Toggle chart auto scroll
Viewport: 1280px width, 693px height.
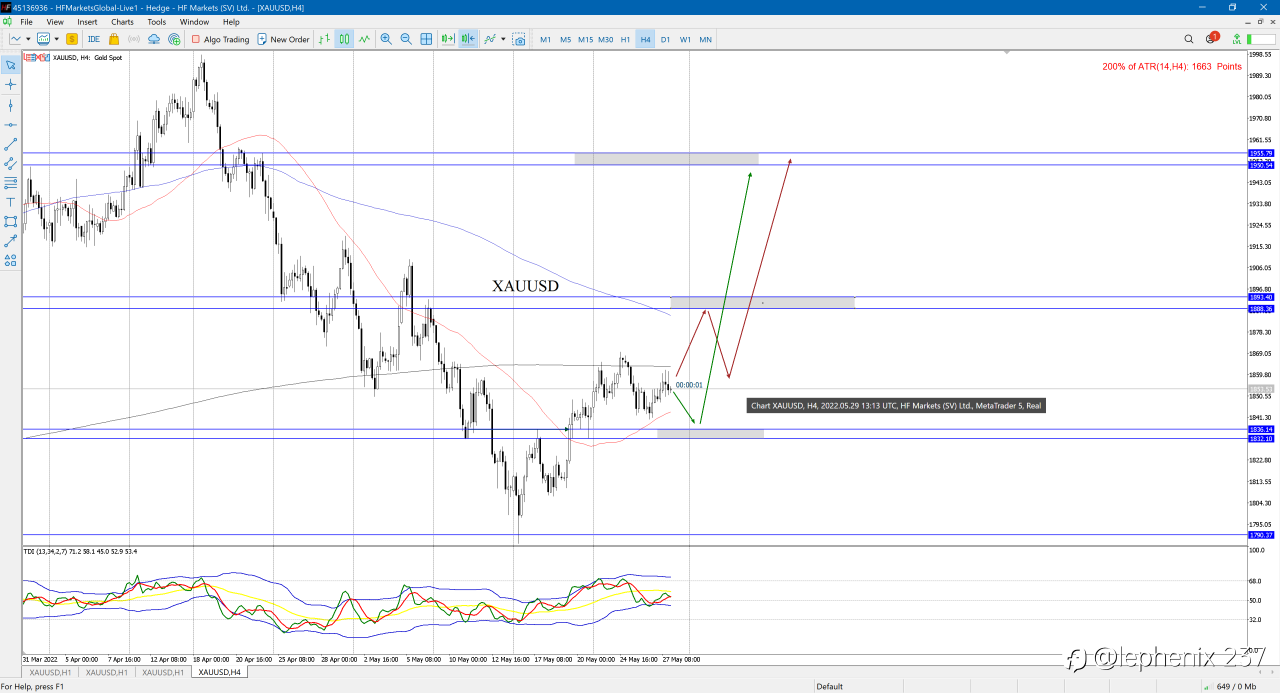[x=447, y=39]
